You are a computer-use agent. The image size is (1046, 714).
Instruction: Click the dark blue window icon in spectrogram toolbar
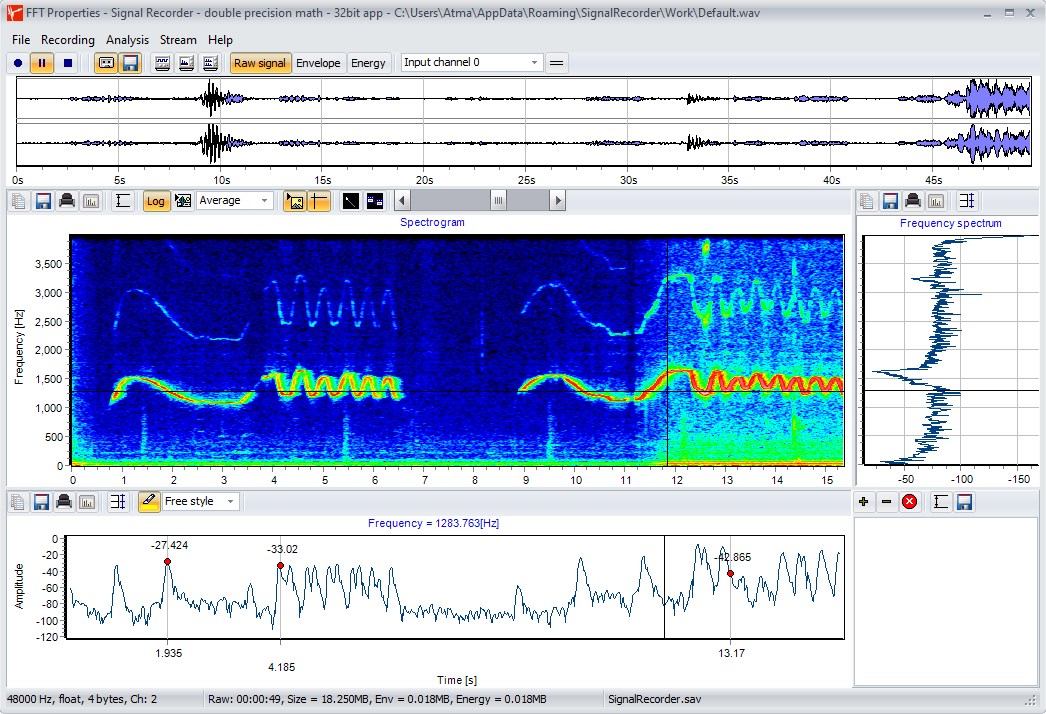[x=375, y=201]
